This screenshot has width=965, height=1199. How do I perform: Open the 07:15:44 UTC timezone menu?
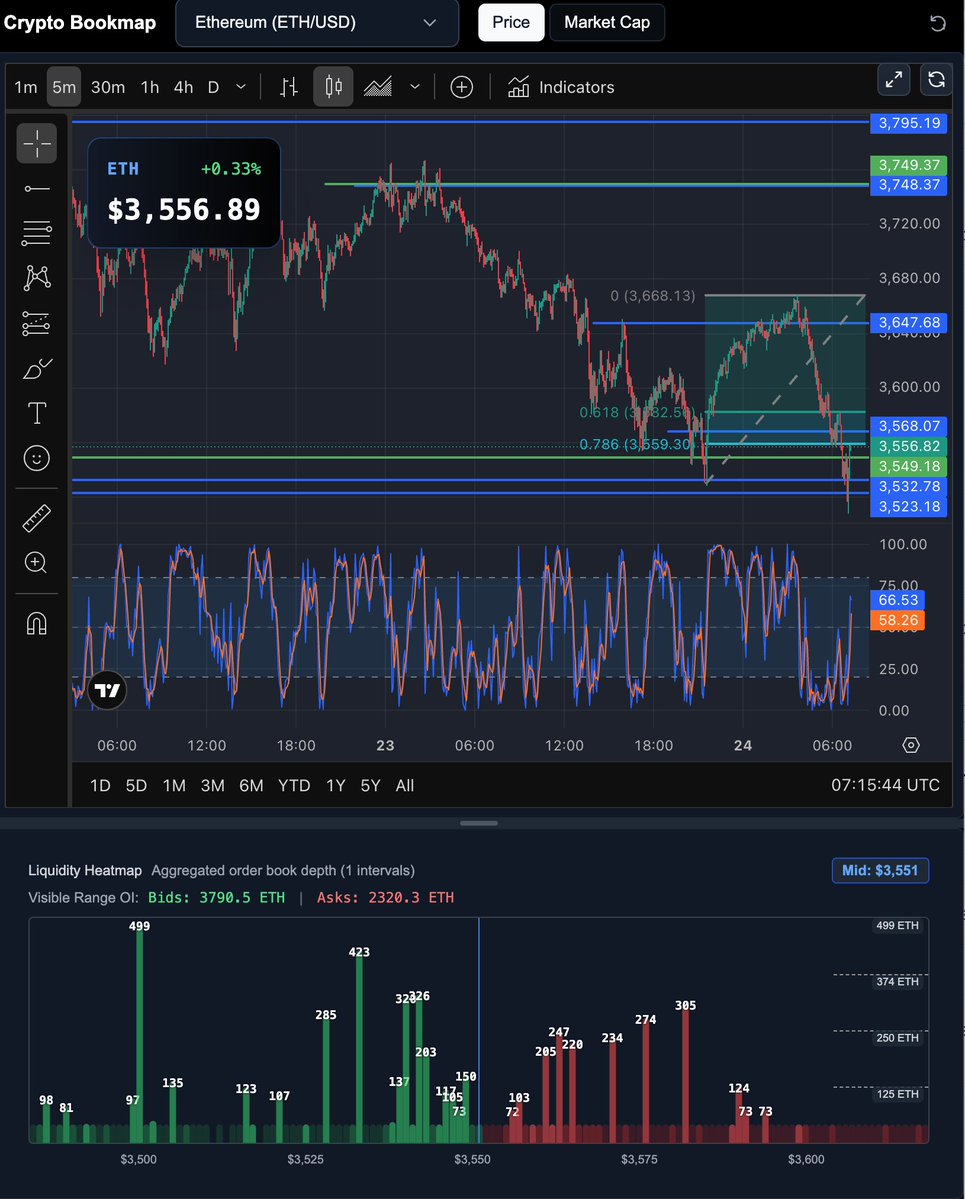(885, 785)
